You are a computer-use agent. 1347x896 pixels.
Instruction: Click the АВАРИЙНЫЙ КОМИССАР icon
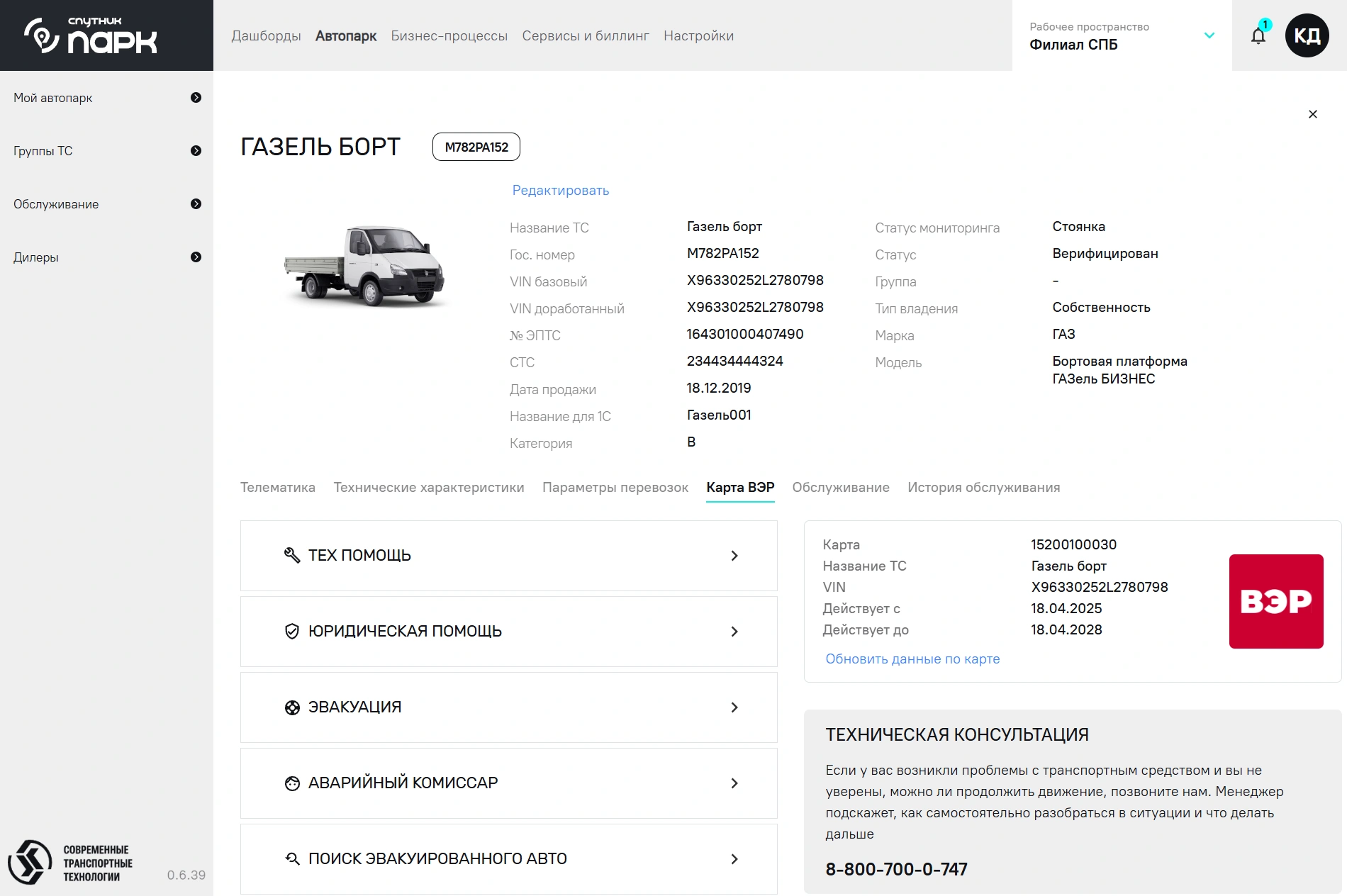(x=292, y=783)
